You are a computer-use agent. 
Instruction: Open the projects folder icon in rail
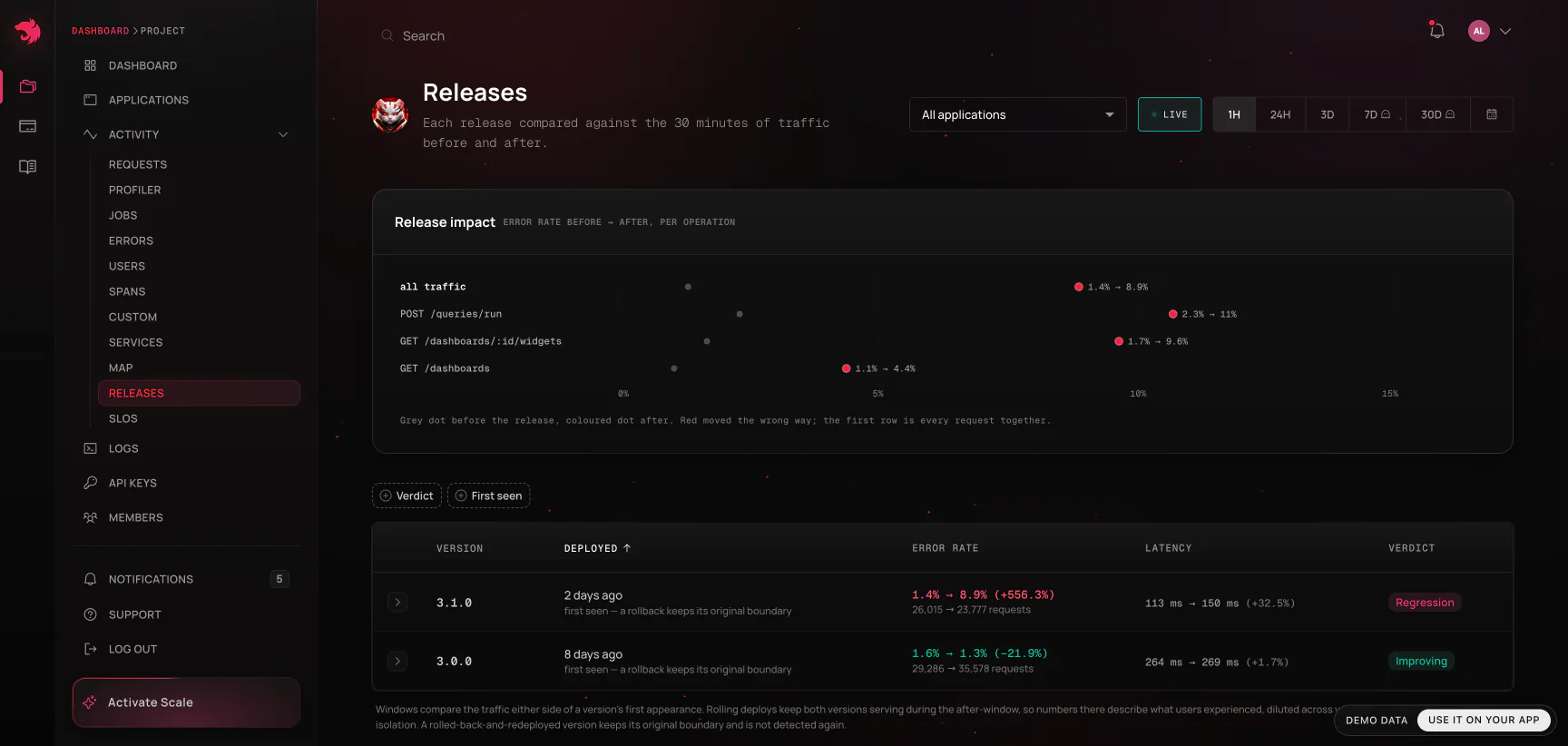[27, 86]
